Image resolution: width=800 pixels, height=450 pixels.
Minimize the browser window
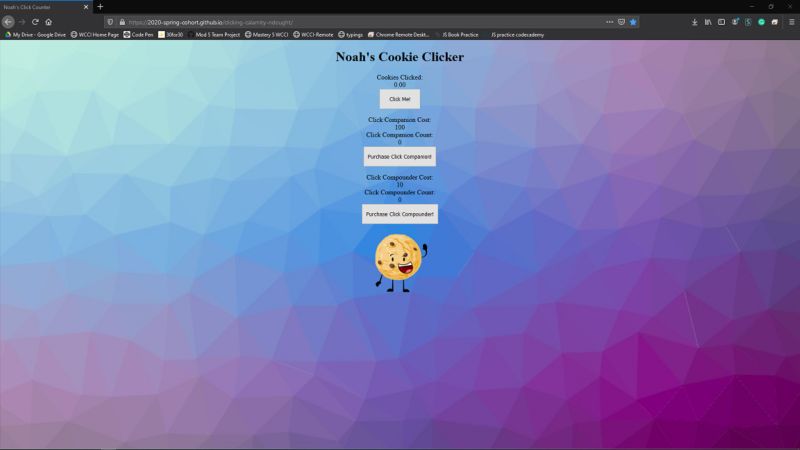[x=752, y=7]
